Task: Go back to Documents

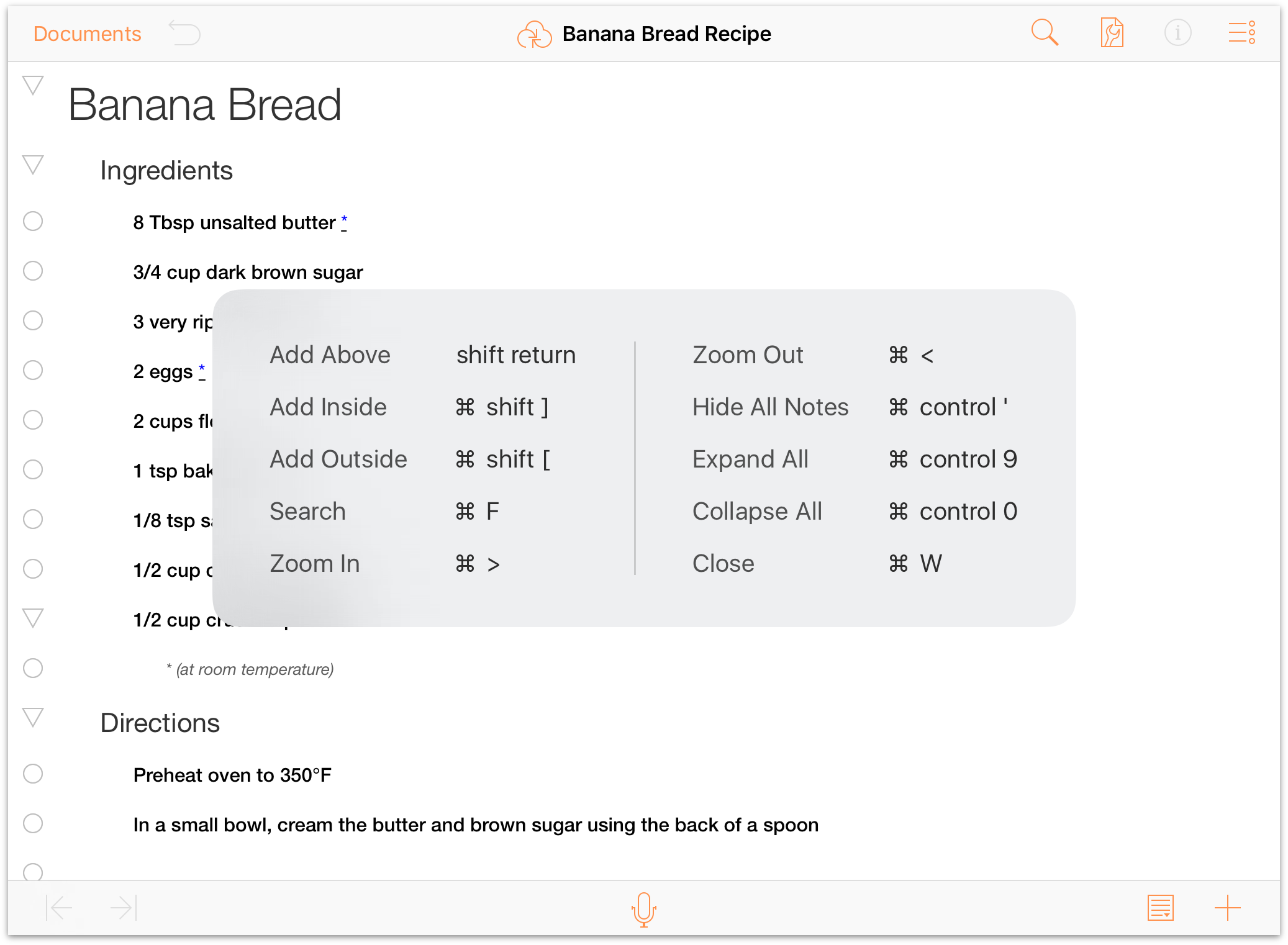Action: pyautogui.click(x=88, y=34)
